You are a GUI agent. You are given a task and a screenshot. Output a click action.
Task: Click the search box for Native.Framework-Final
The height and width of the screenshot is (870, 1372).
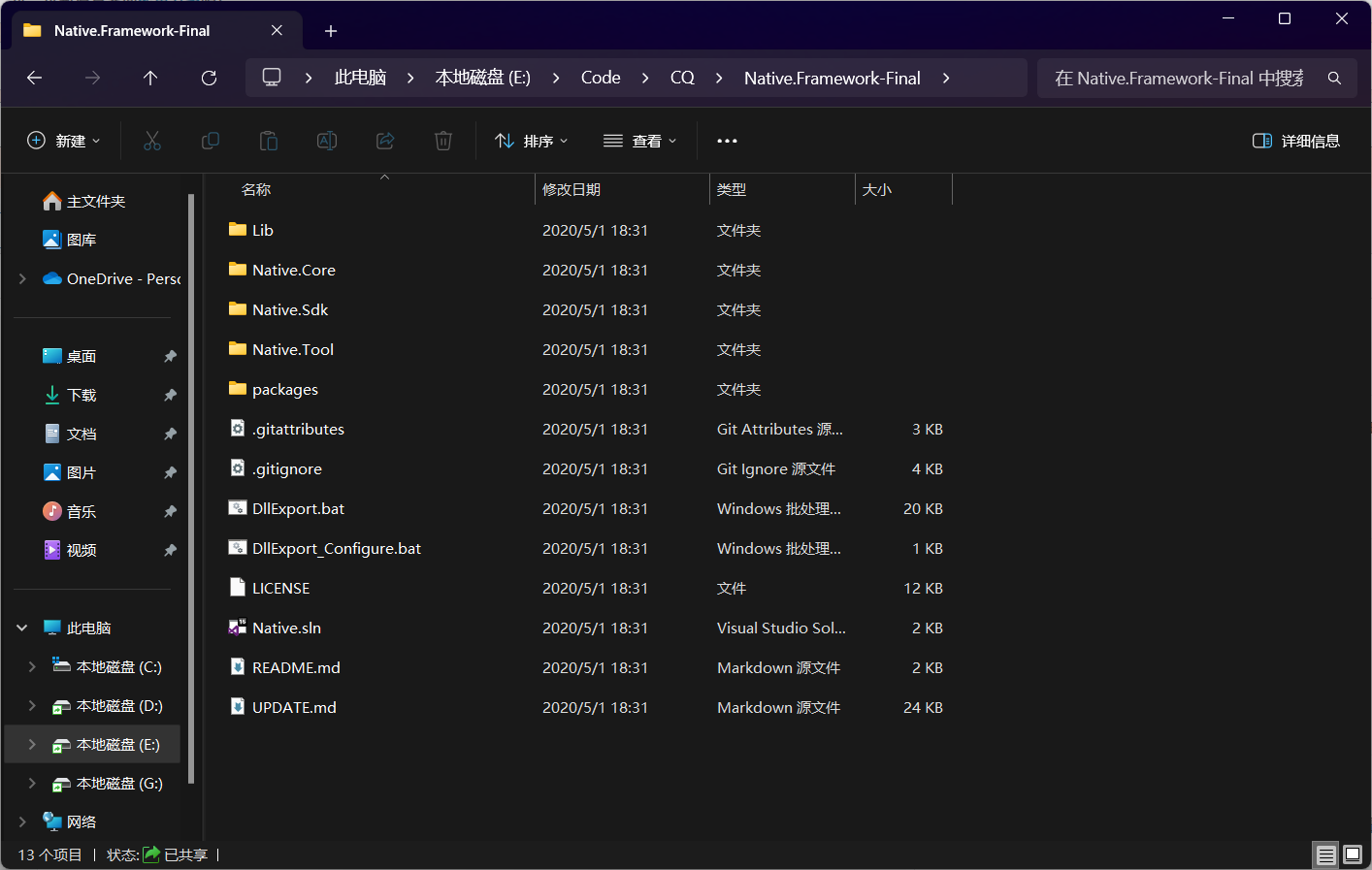click(x=1179, y=78)
